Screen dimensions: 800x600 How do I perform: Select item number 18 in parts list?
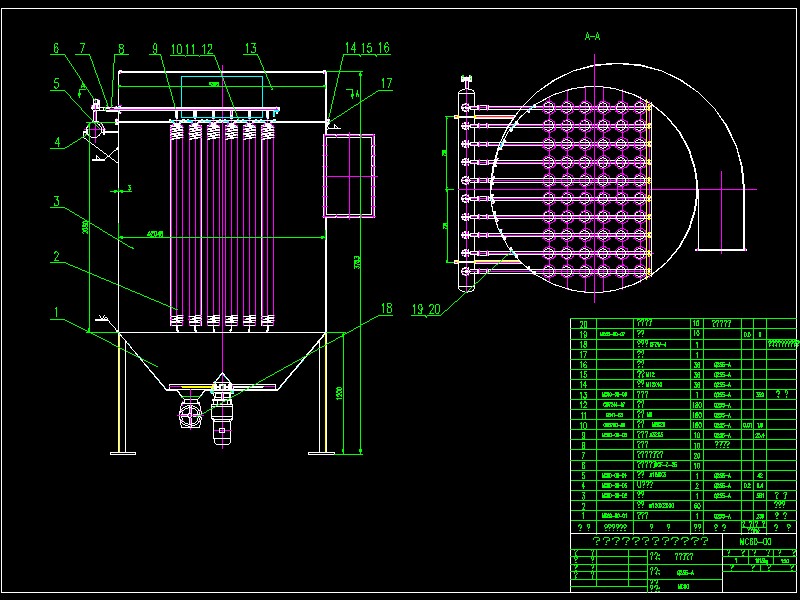click(x=584, y=344)
